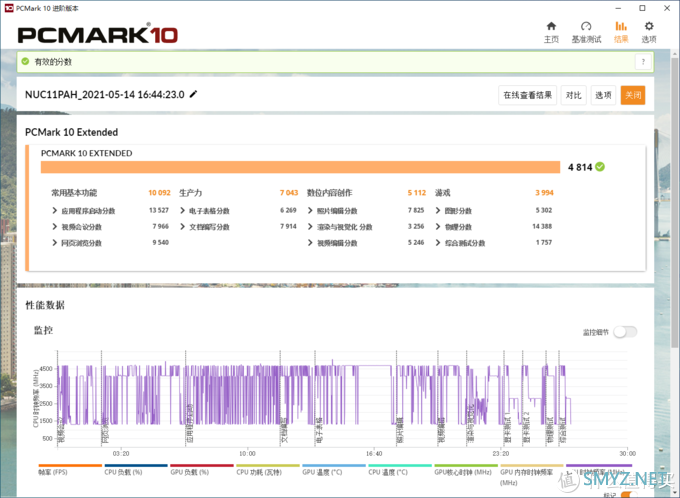The image size is (680, 498).
Task: Click the 14 388 physics score value
Action: 542,226
